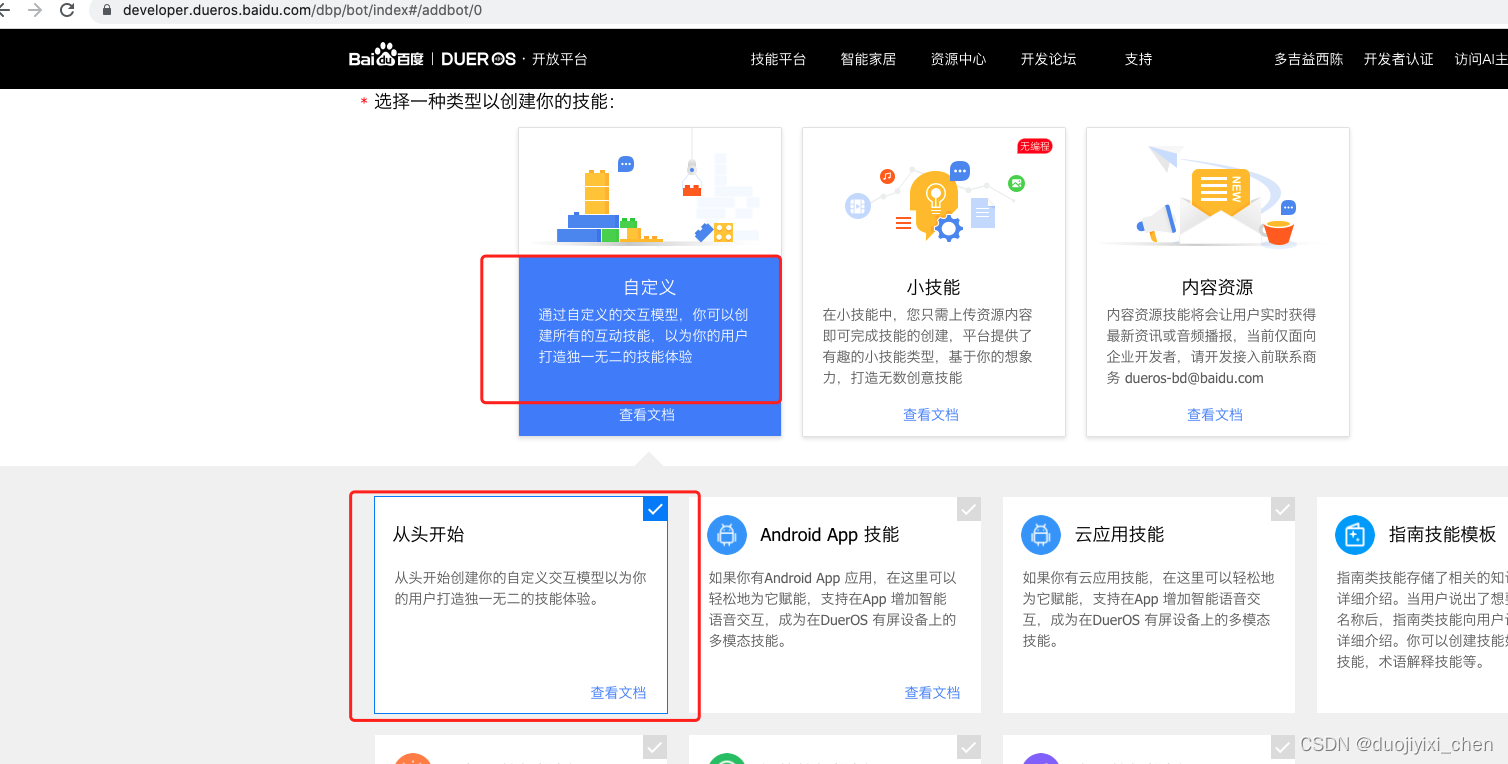Toggle the 从头开始 checkmark
The height and width of the screenshot is (764, 1508).
[x=655, y=509]
